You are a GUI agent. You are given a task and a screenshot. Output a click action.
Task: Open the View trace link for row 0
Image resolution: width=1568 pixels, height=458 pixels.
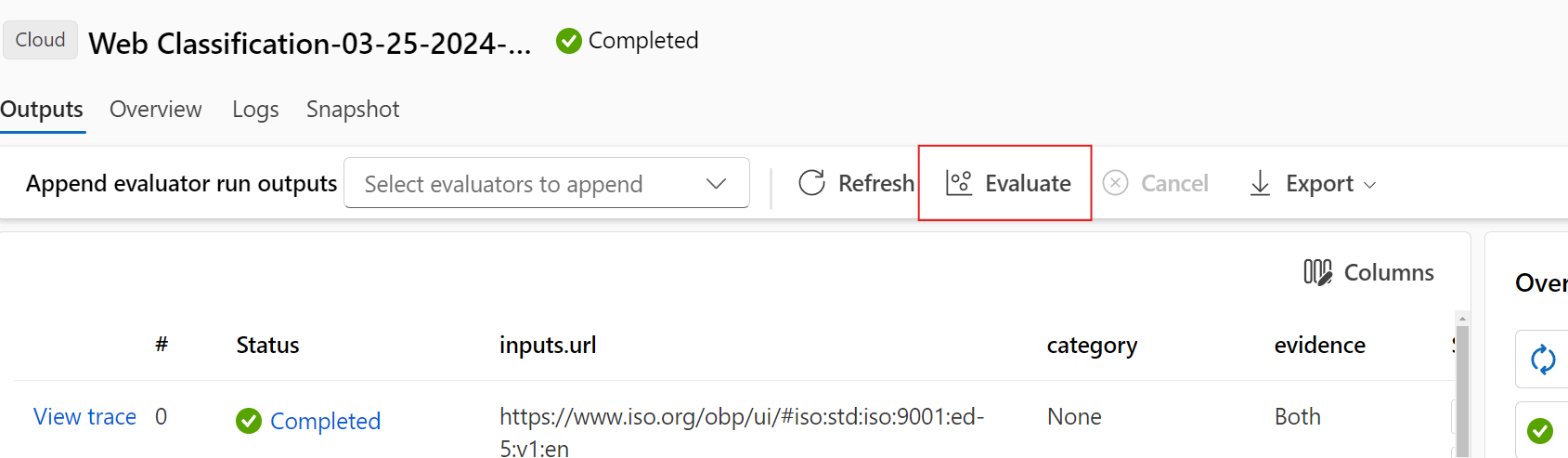(84, 416)
